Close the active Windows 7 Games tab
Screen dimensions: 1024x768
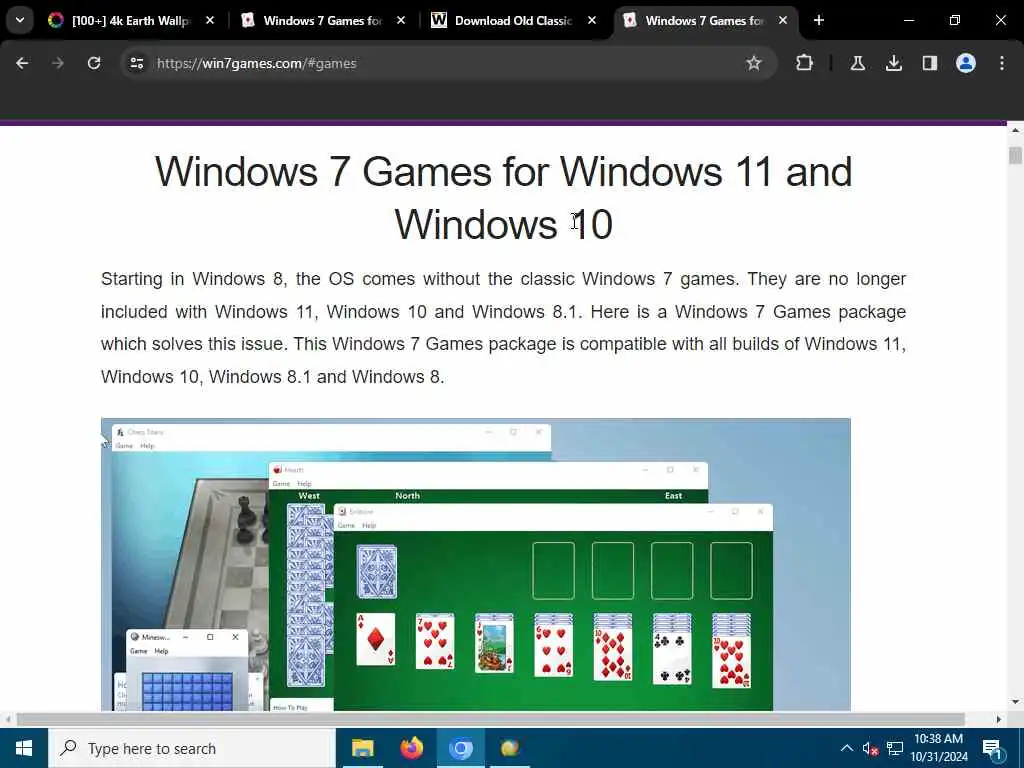[x=782, y=20]
